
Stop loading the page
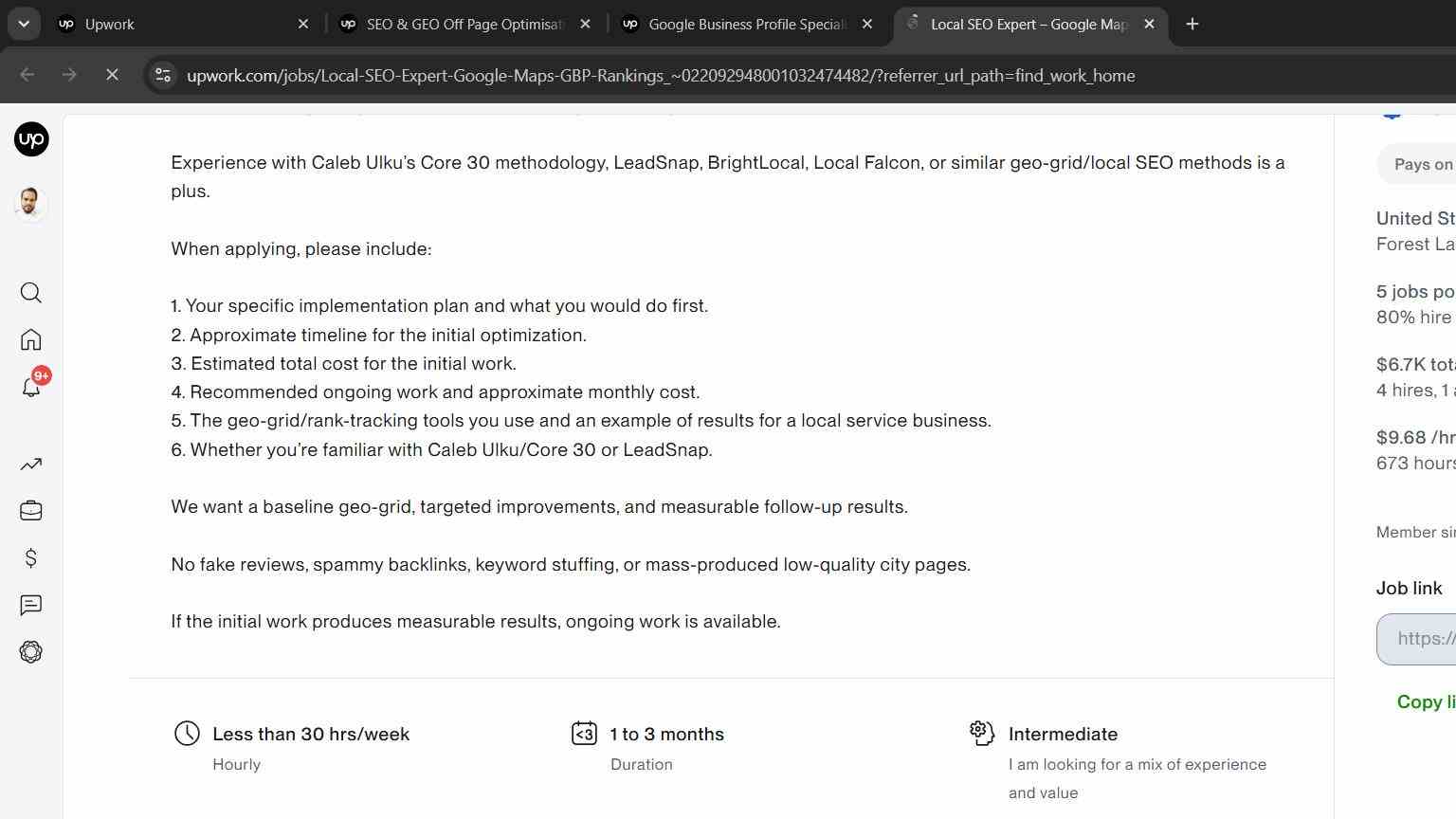point(112,75)
